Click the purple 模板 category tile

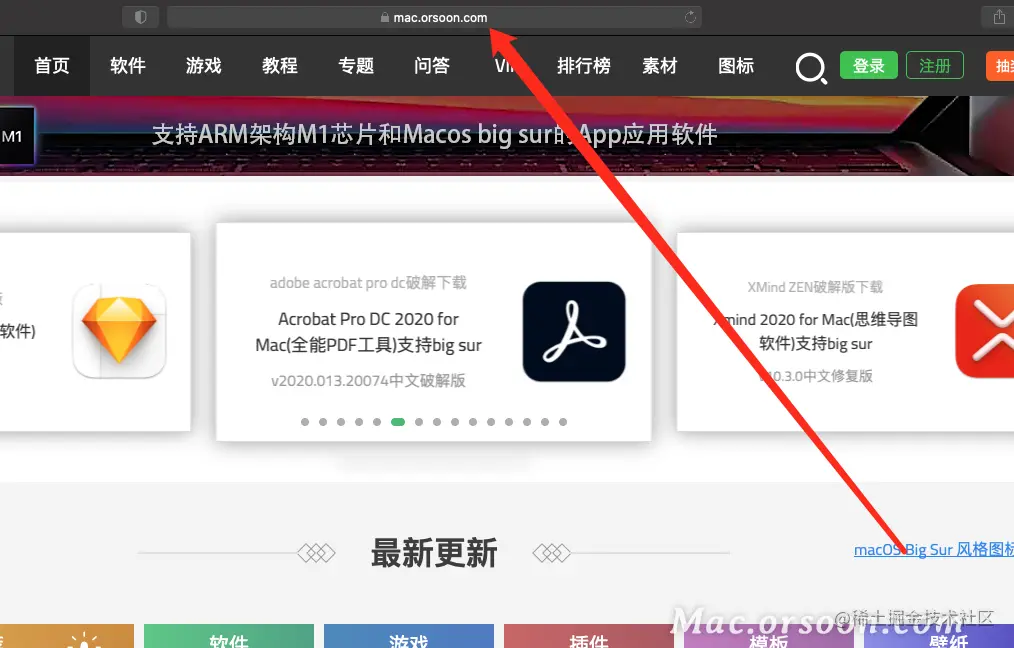tap(768, 636)
